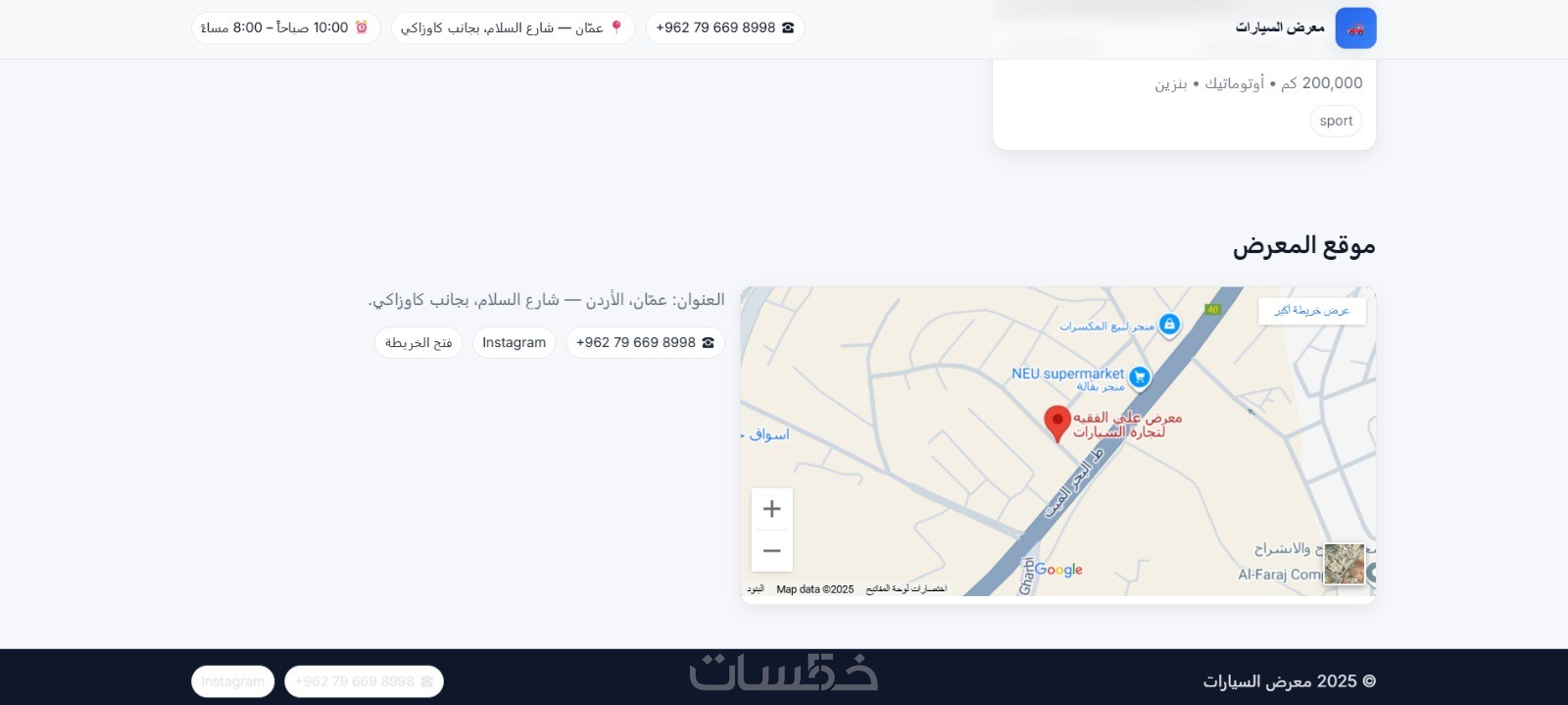The width and height of the screenshot is (1568, 705).
Task: Click the Google logo on map
Action: click(1058, 570)
